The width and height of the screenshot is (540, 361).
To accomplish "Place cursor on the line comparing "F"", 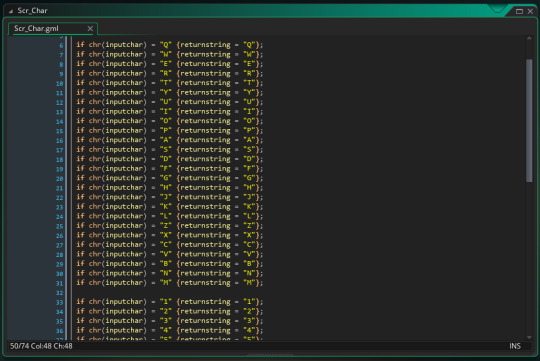I will coord(169,168).
